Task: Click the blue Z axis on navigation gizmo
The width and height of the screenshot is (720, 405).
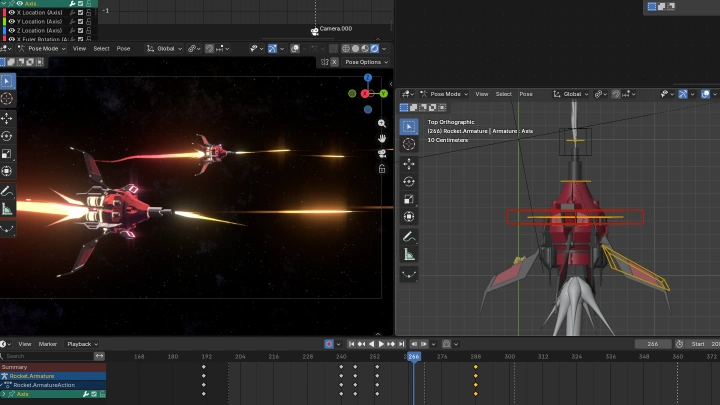Action: coord(368,78)
